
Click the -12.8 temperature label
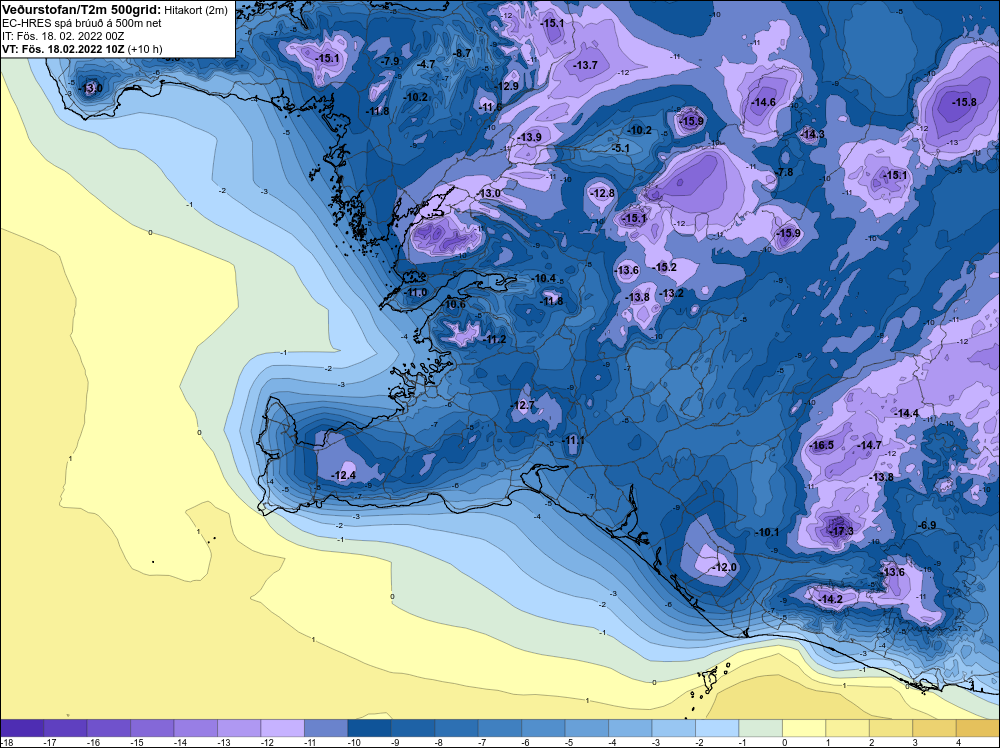point(602,193)
